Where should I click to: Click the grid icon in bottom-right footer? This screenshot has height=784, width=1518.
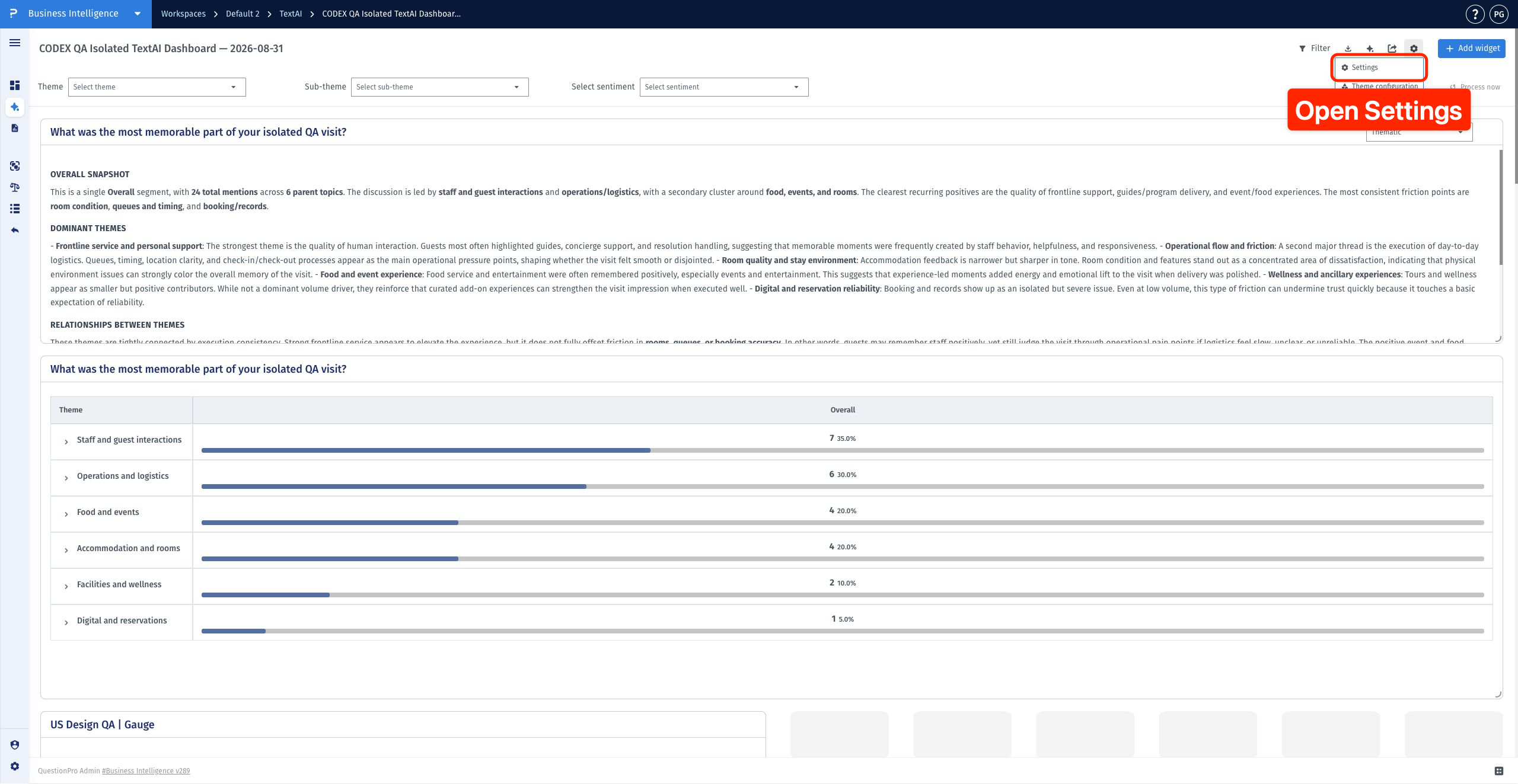click(1499, 771)
